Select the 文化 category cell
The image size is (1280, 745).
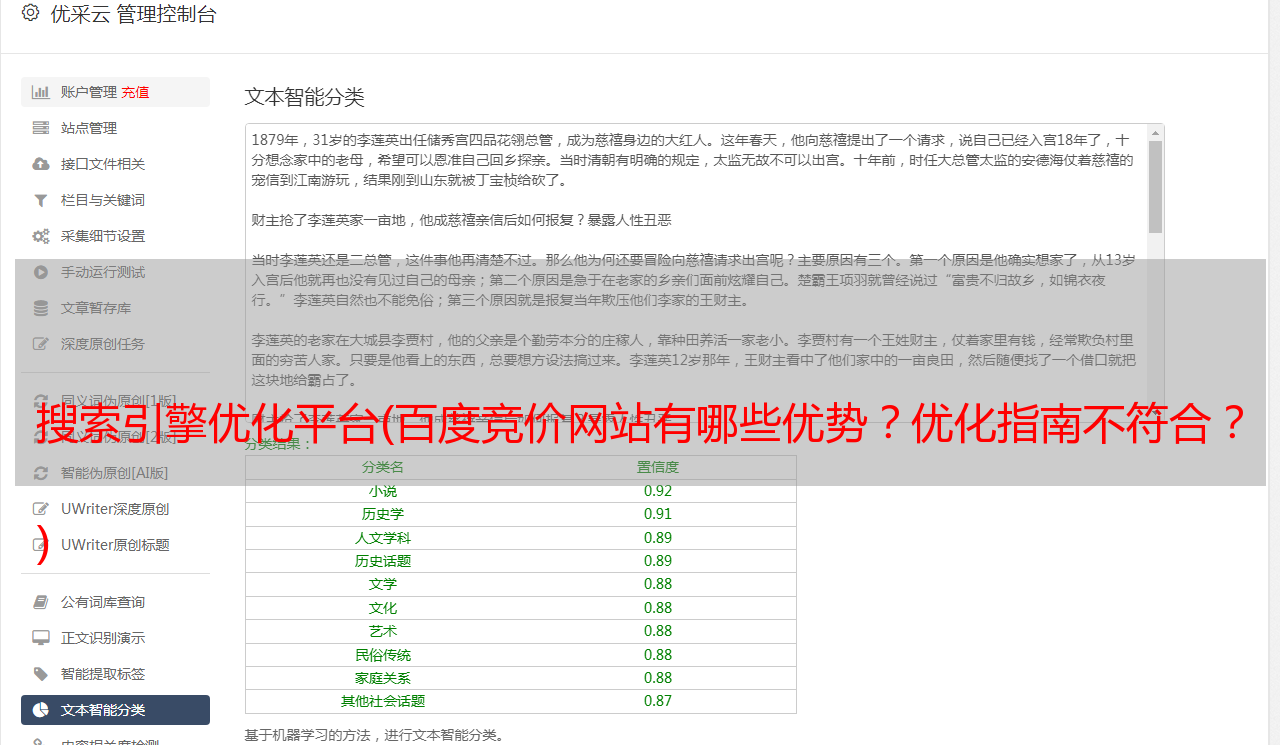pos(383,608)
